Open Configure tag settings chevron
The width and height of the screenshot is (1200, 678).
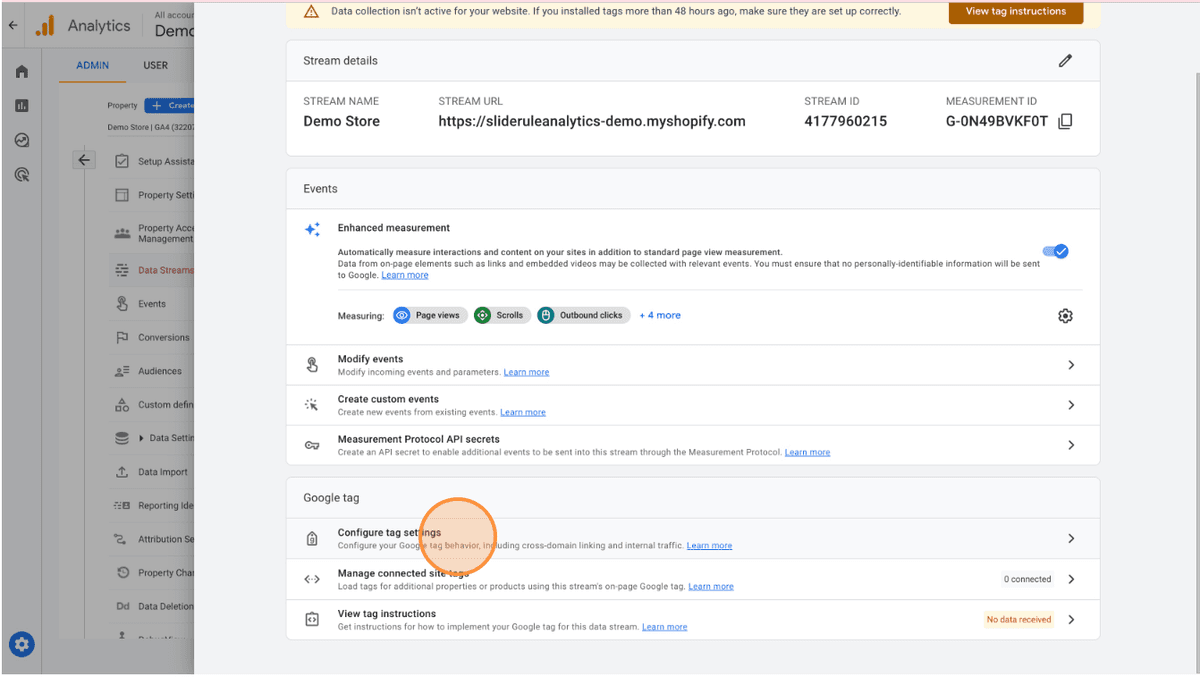click(x=1071, y=538)
